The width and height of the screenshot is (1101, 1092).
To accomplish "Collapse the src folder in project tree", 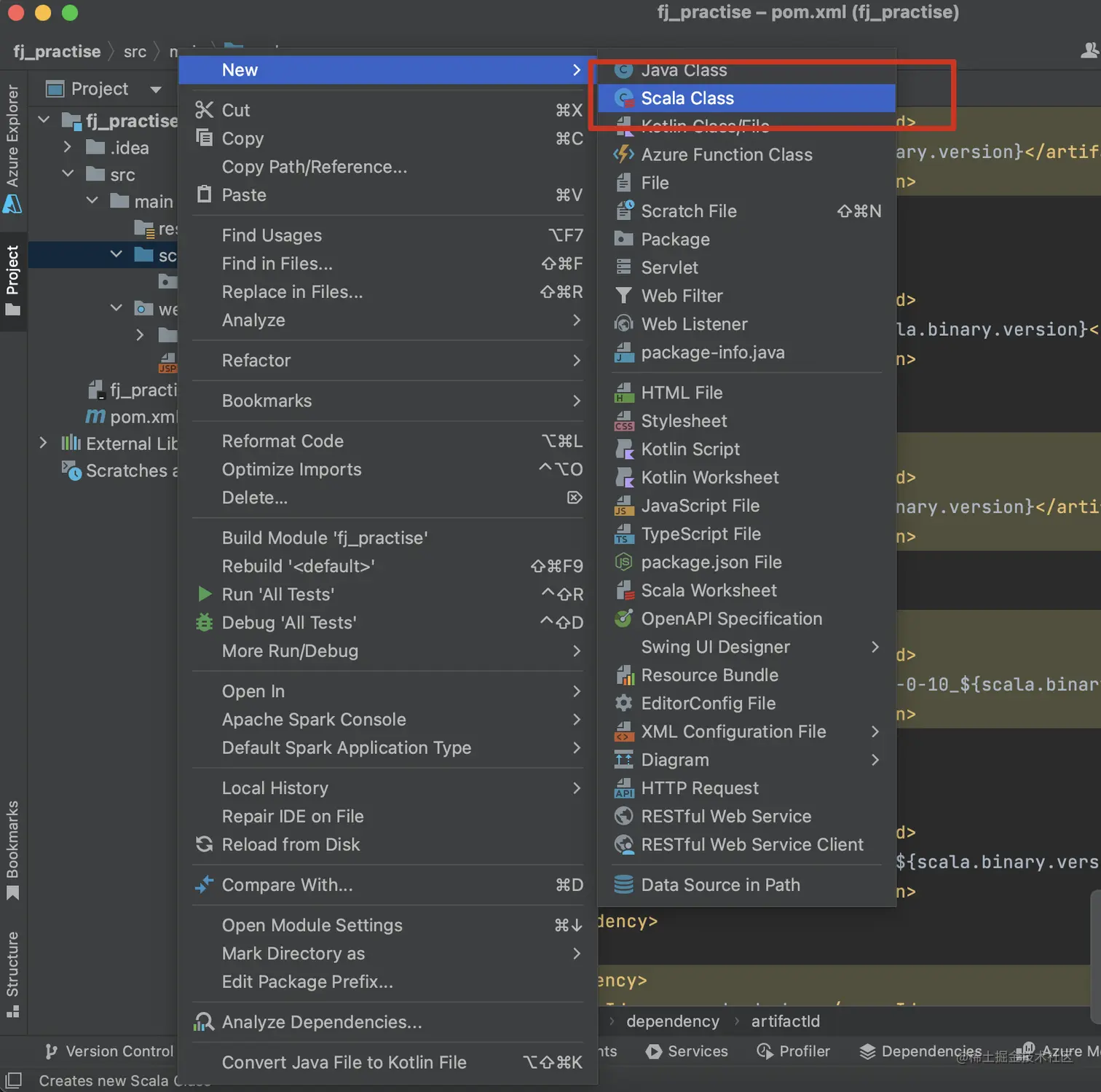I will (68, 174).
